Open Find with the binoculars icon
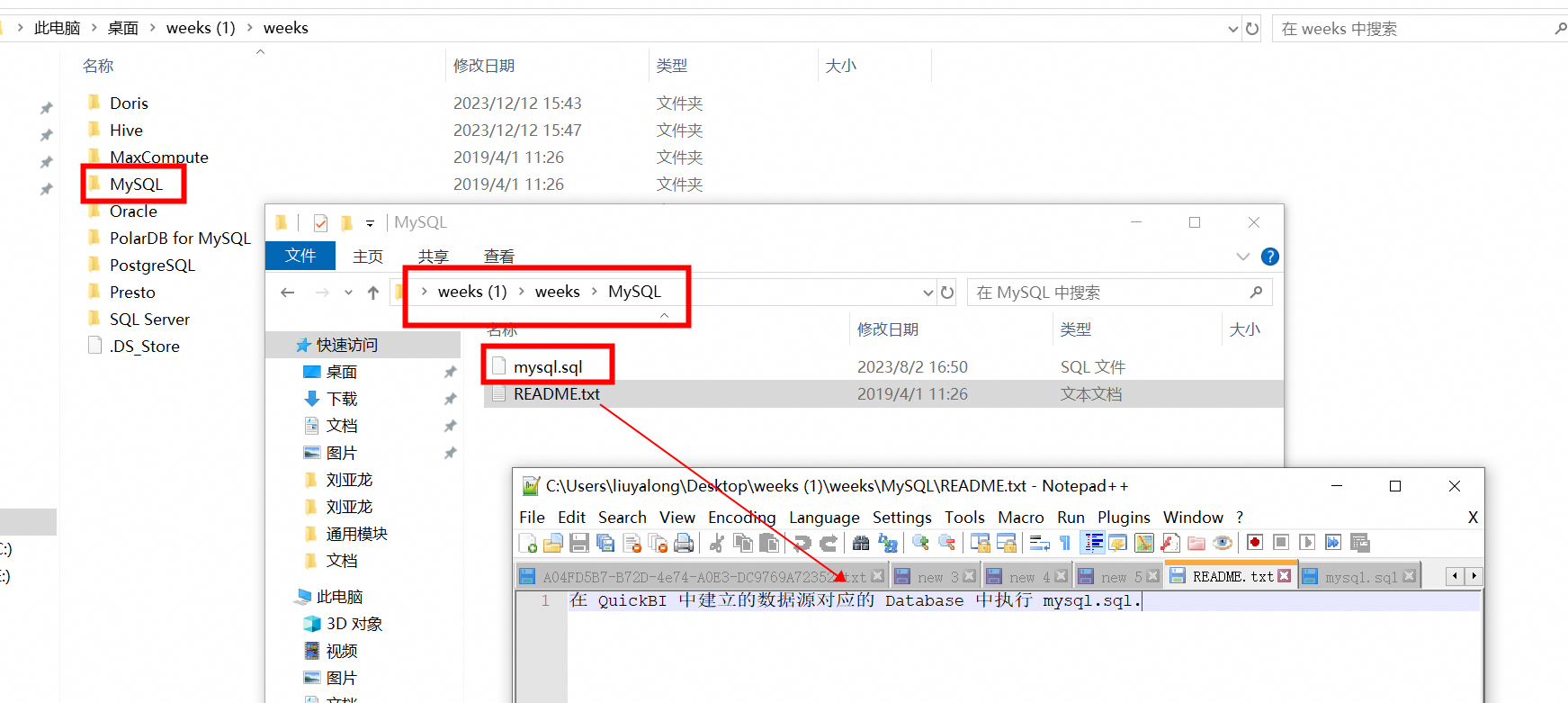The width and height of the screenshot is (1568, 703). coord(861,543)
